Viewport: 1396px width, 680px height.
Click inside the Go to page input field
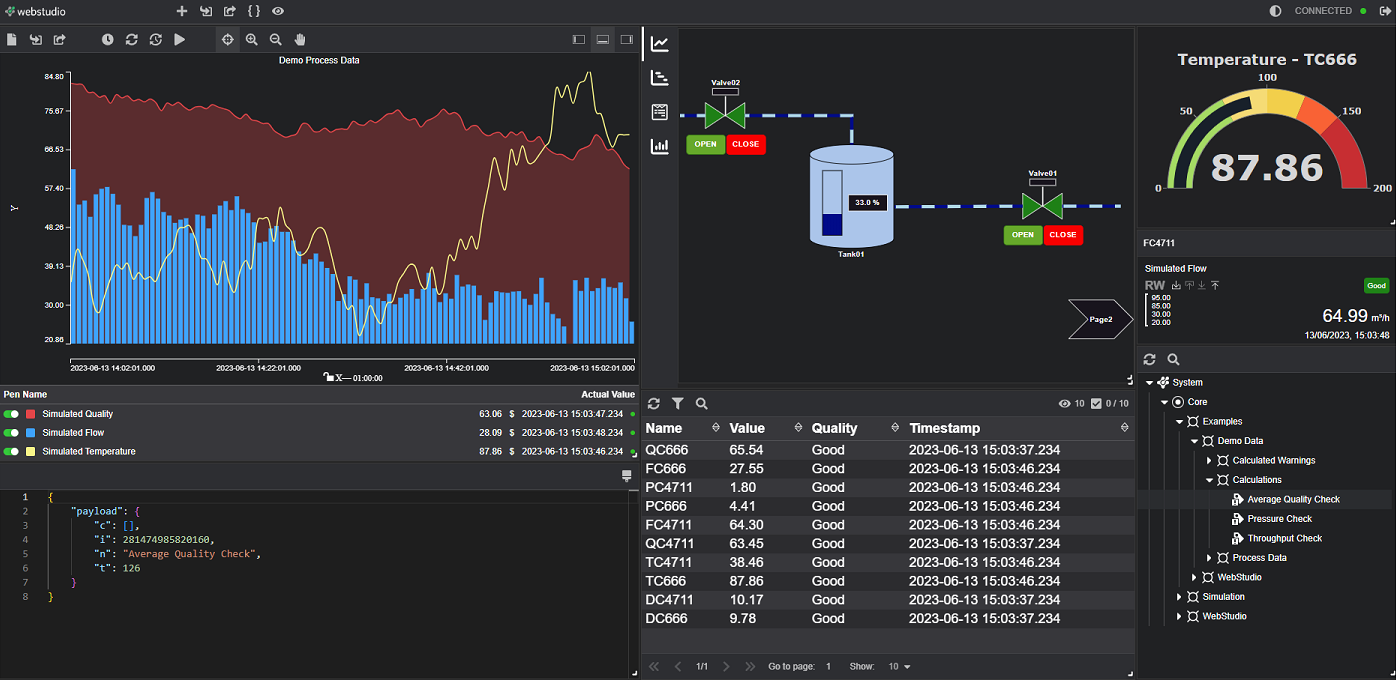[827, 666]
